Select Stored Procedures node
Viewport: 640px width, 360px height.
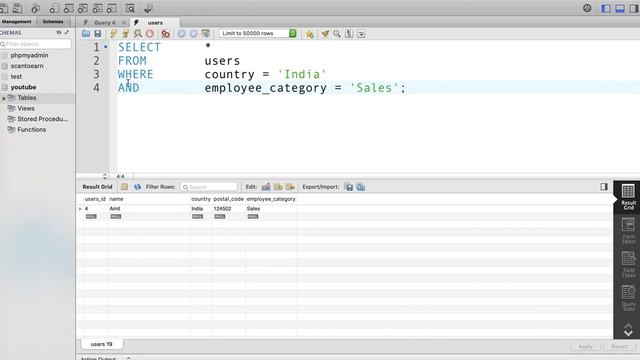(42, 119)
